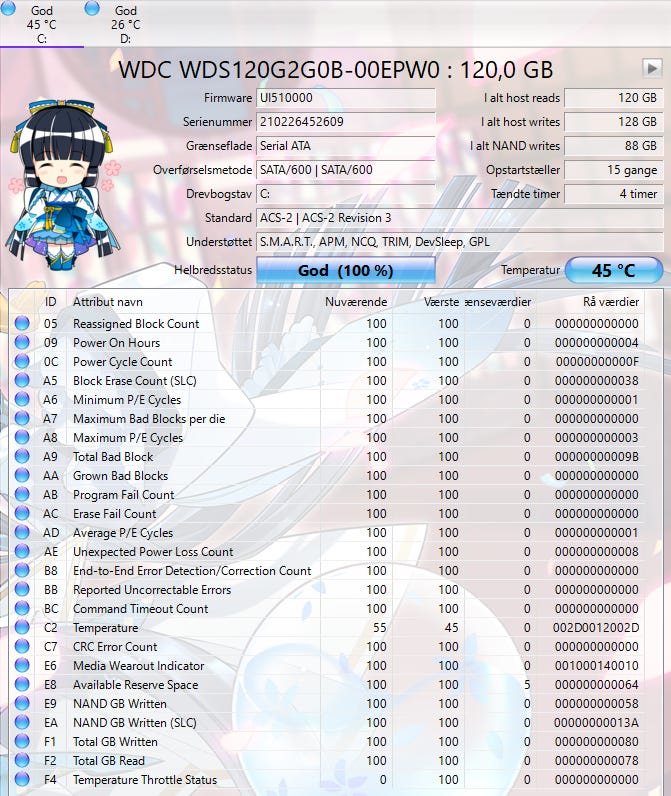Click status orb for Media Wearout Indicator
The width and height of the screenshot is (671, 796).
click(x=22, y=665)
